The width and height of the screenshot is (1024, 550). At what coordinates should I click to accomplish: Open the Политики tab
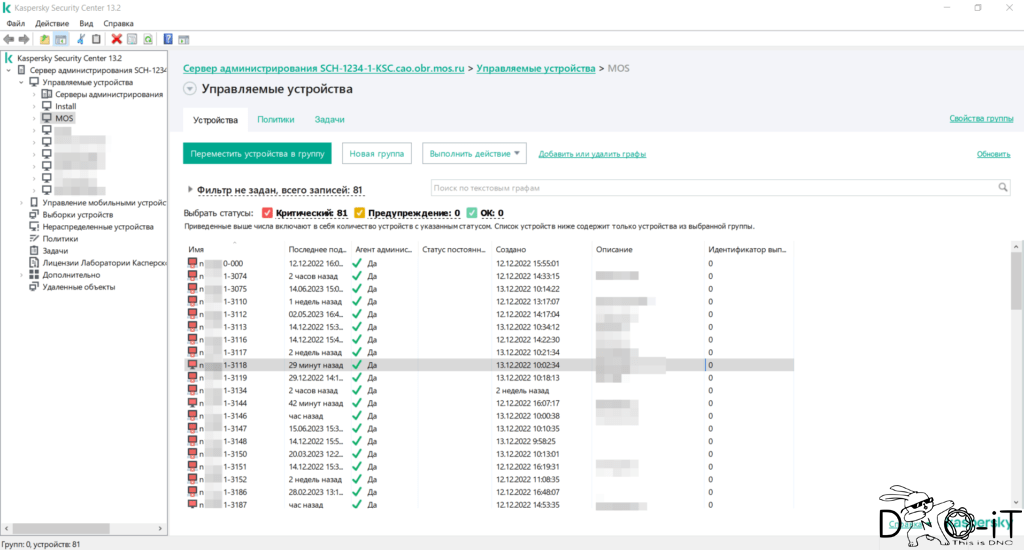(x=276, y=120)
